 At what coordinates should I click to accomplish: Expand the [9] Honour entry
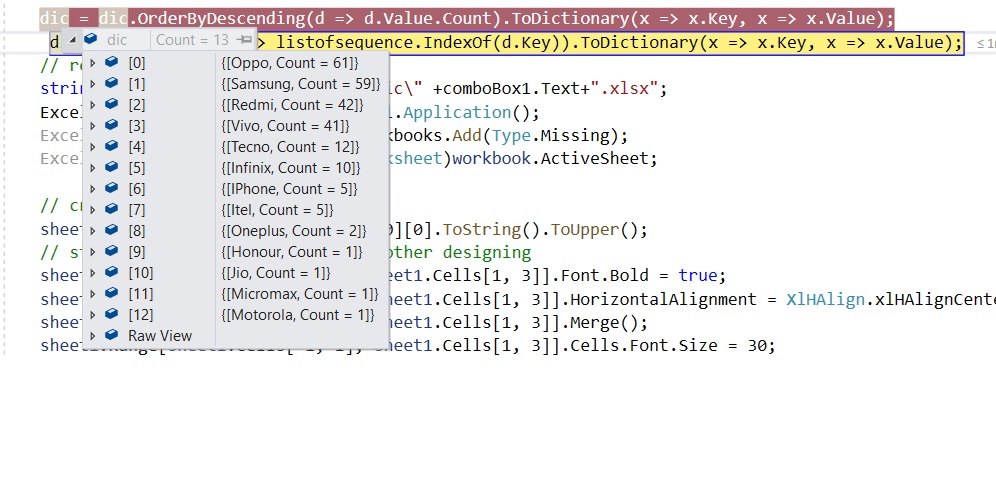pyautogui.click(x=93, y=251)
